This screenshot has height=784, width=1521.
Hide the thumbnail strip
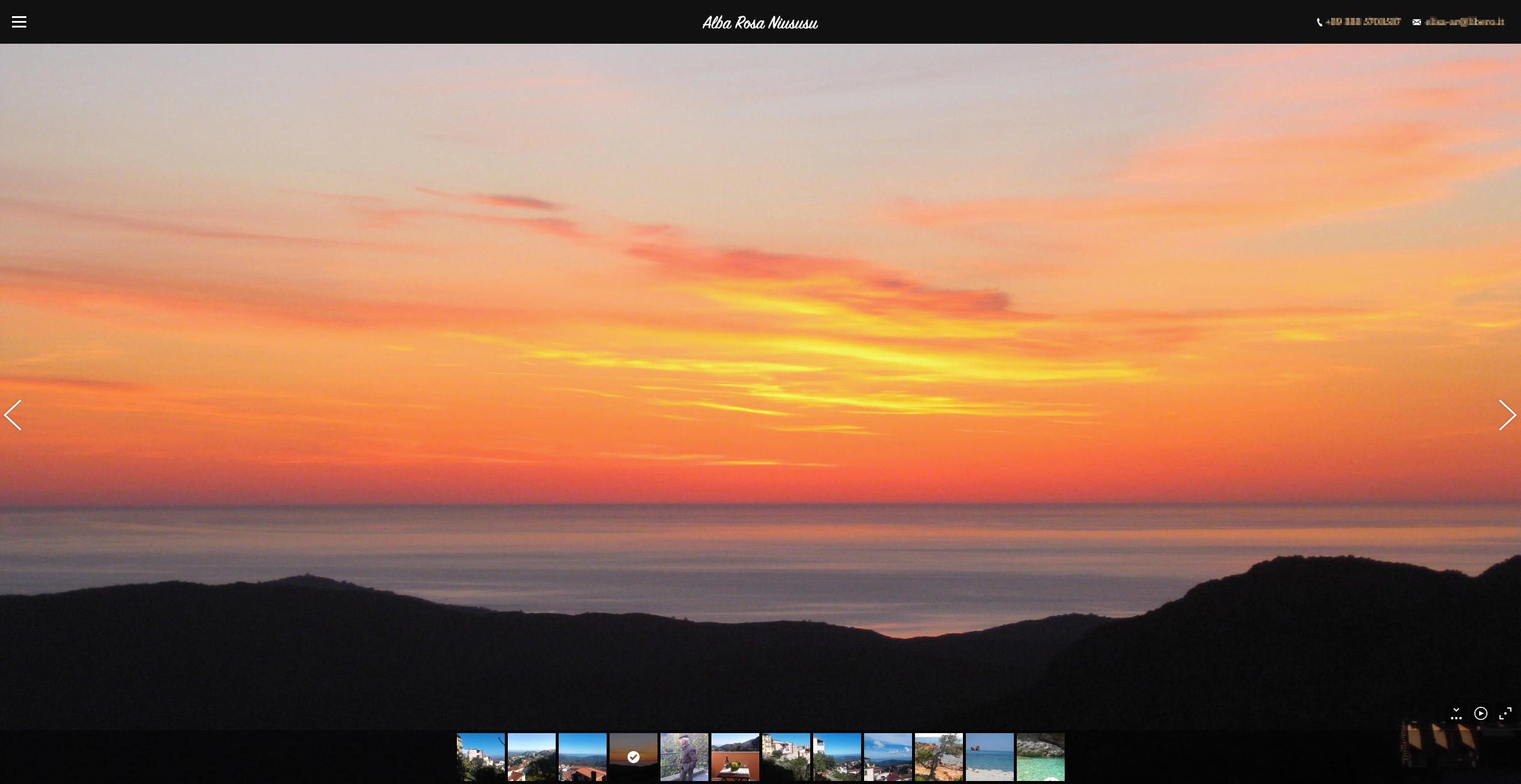pos(1456,713)
